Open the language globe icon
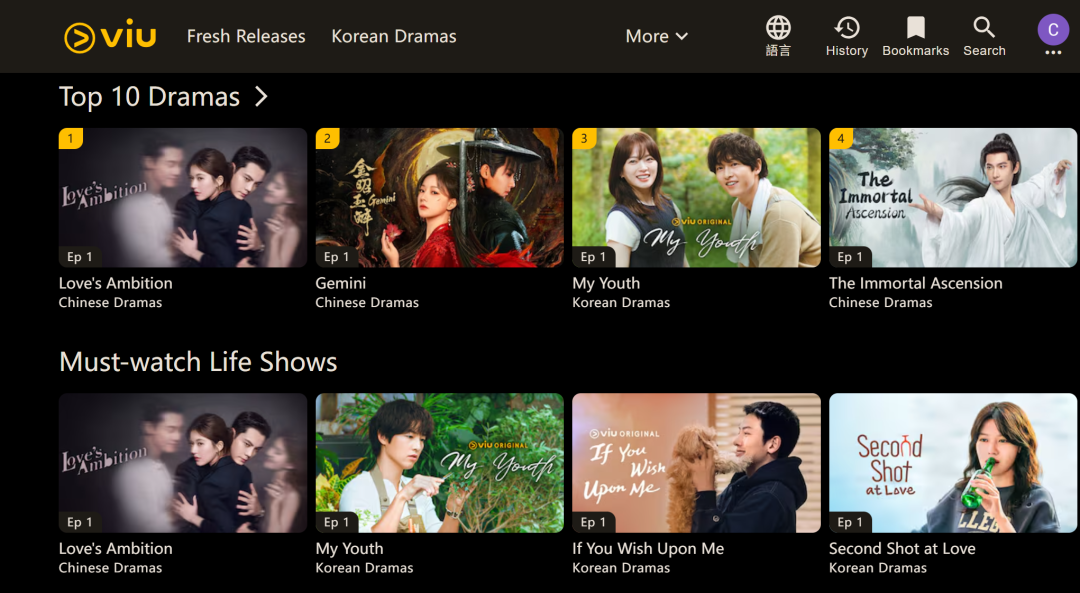This screenshot has height=593, width=1080. 778,28
